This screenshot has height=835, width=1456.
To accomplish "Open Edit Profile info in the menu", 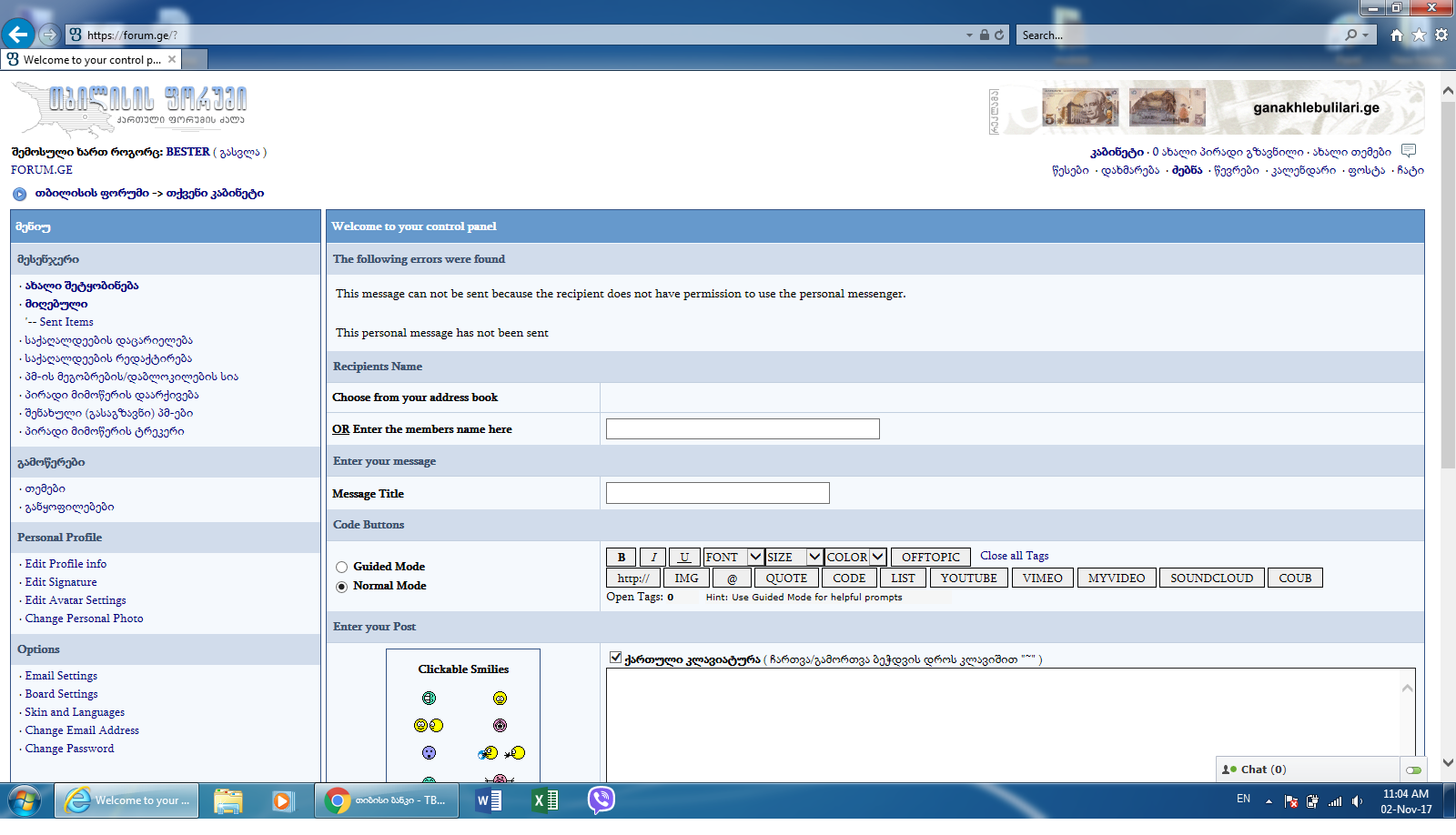I will coord(66,564).
